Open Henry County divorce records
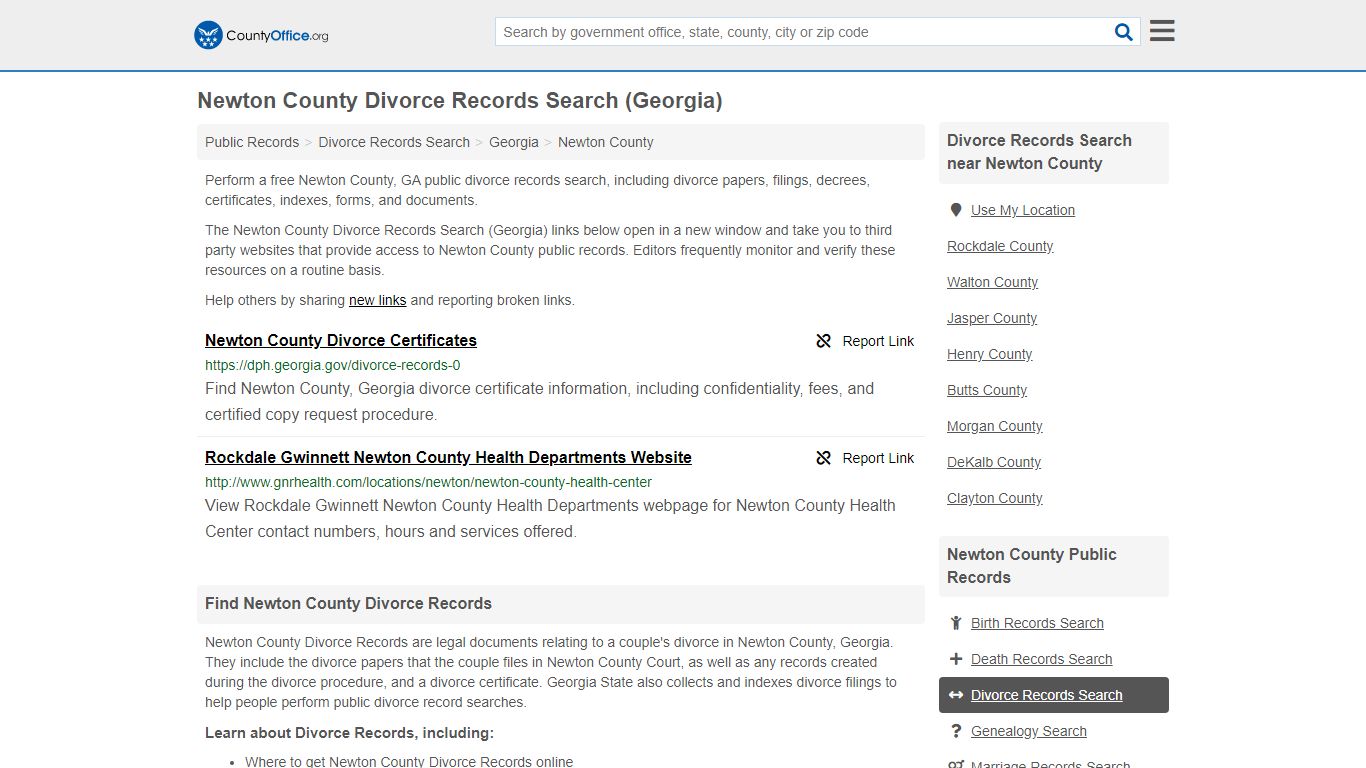 point(990,354)
